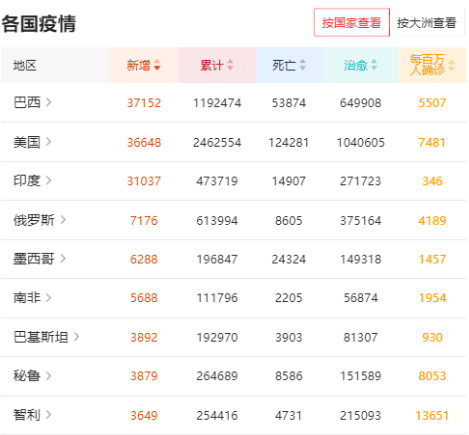The width and height of the screenshot is (469, 435).
Task: Expand 巴基斯坦 row chevron
Action: pos(77,337)
